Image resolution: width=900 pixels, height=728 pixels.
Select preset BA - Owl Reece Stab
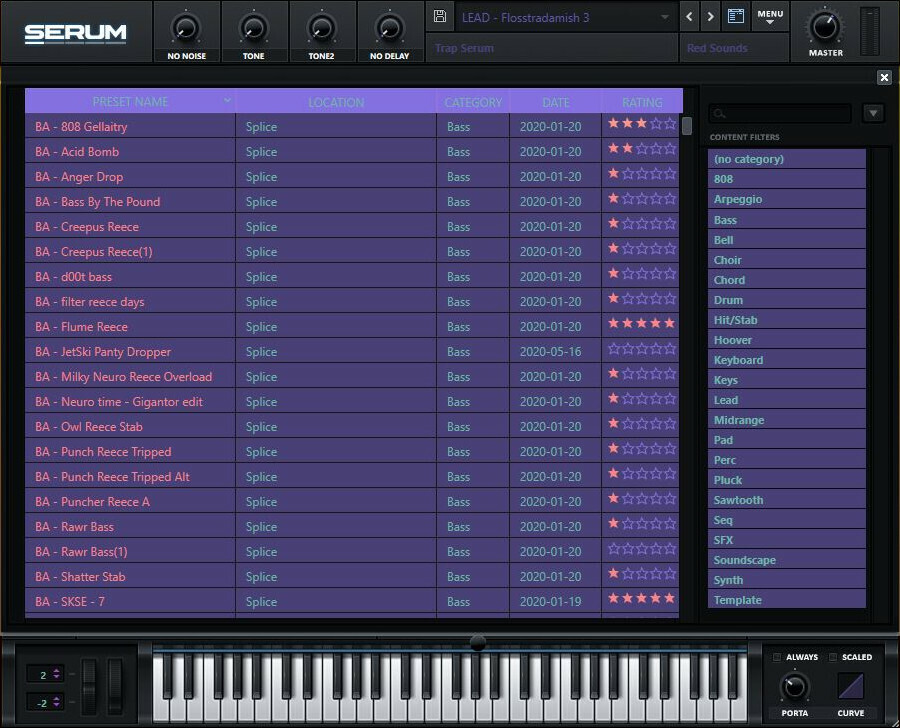(130, 427)
